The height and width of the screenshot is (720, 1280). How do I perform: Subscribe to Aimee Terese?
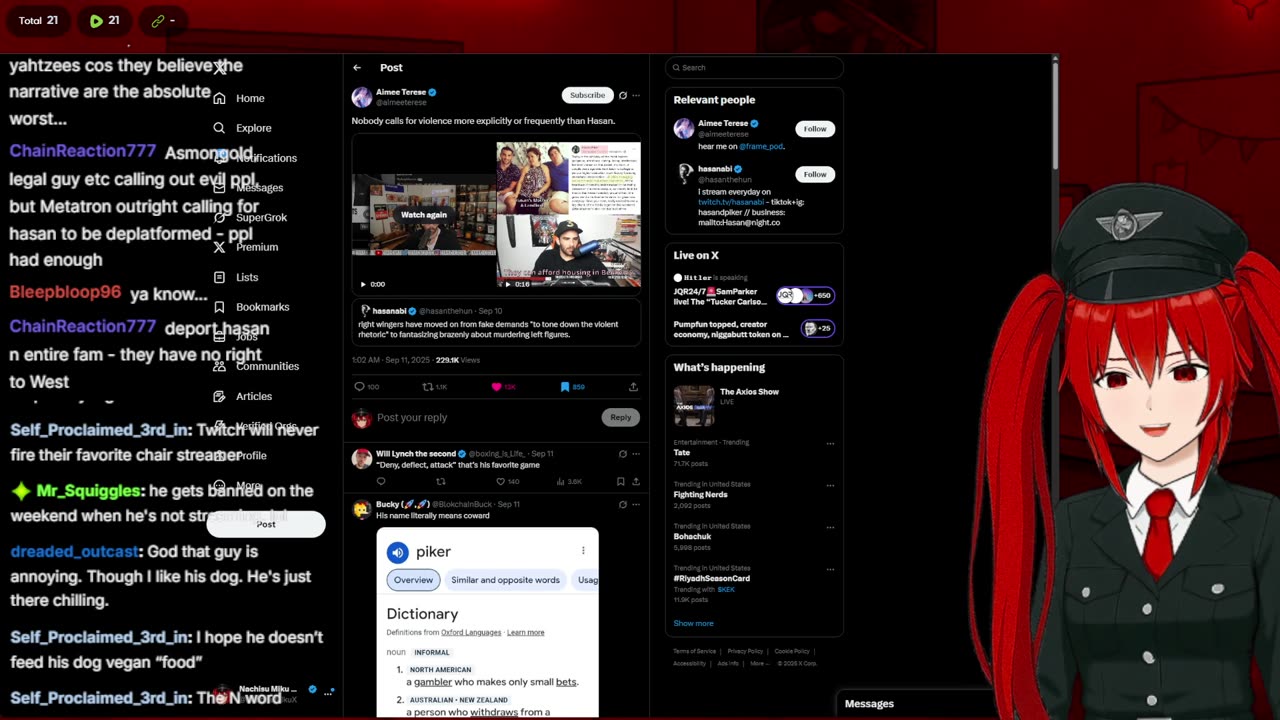587,95
